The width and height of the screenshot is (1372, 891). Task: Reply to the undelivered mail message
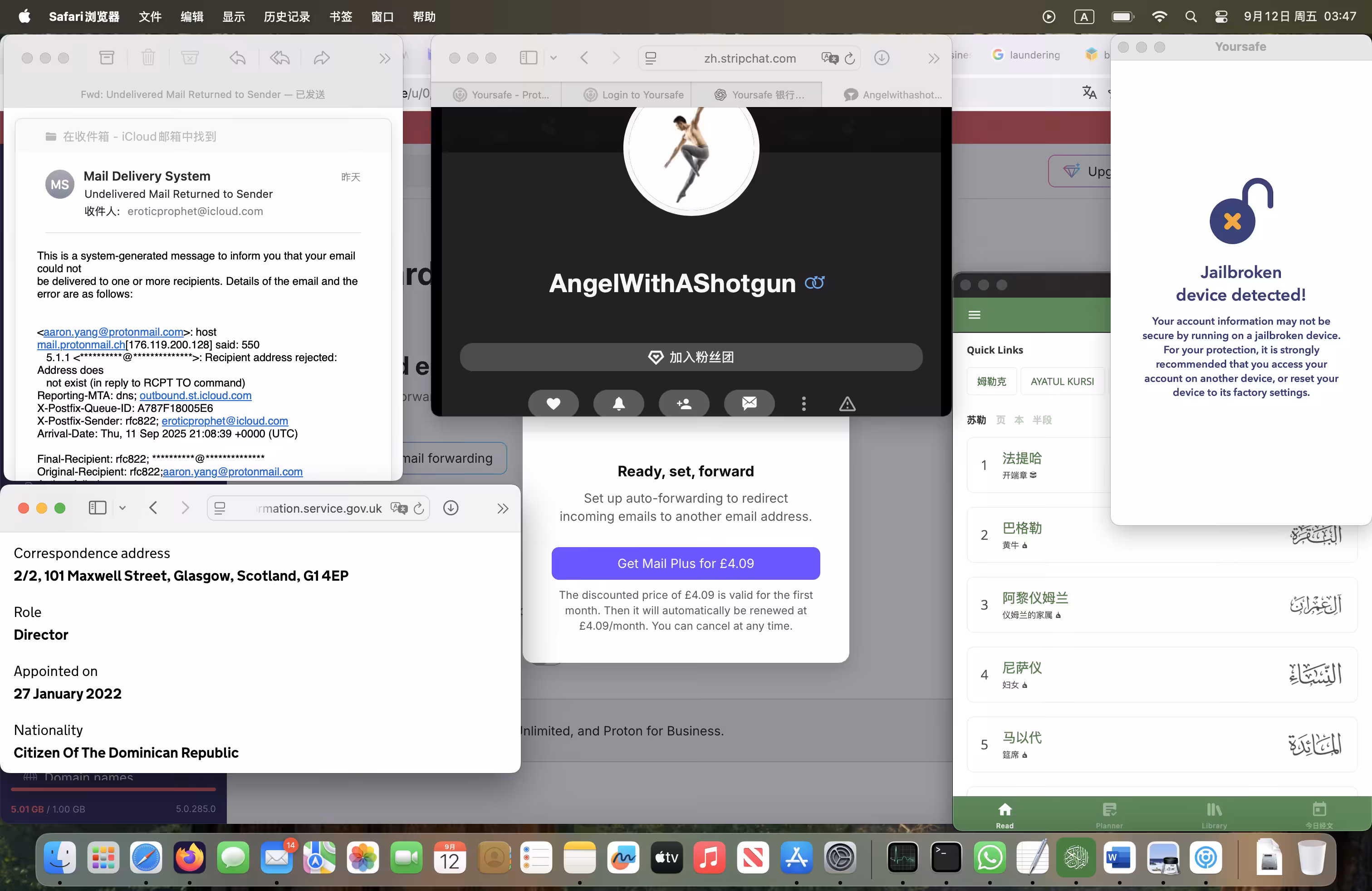(x=237, y=58)
